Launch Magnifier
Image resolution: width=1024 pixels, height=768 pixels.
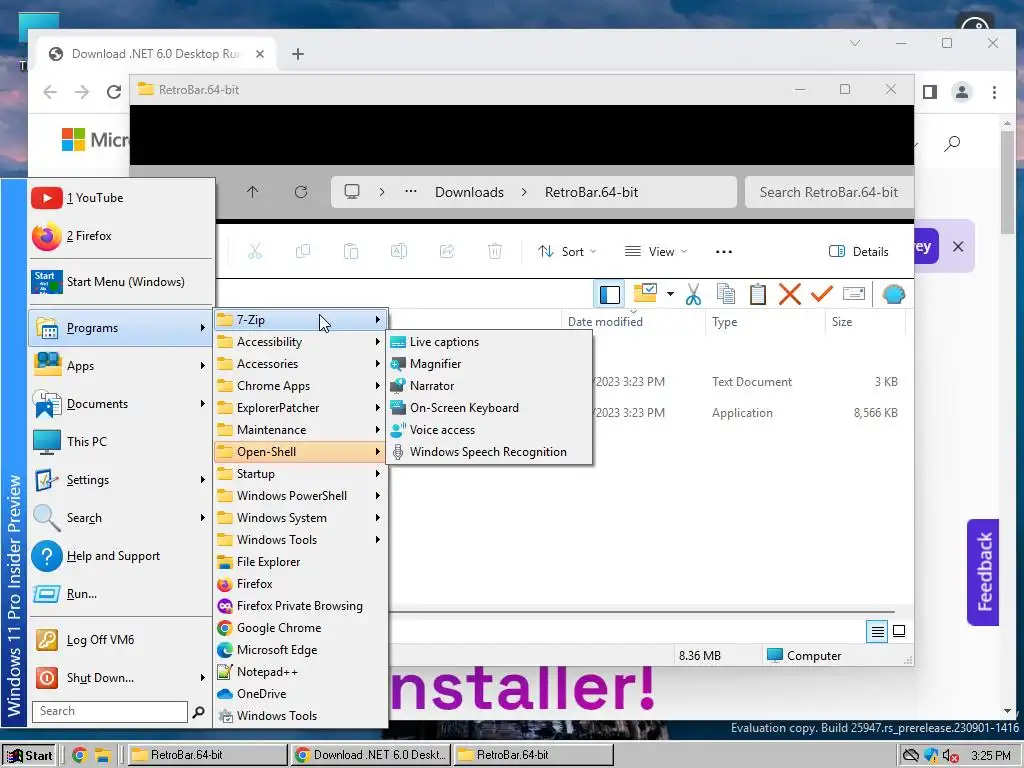click(489, 364)
